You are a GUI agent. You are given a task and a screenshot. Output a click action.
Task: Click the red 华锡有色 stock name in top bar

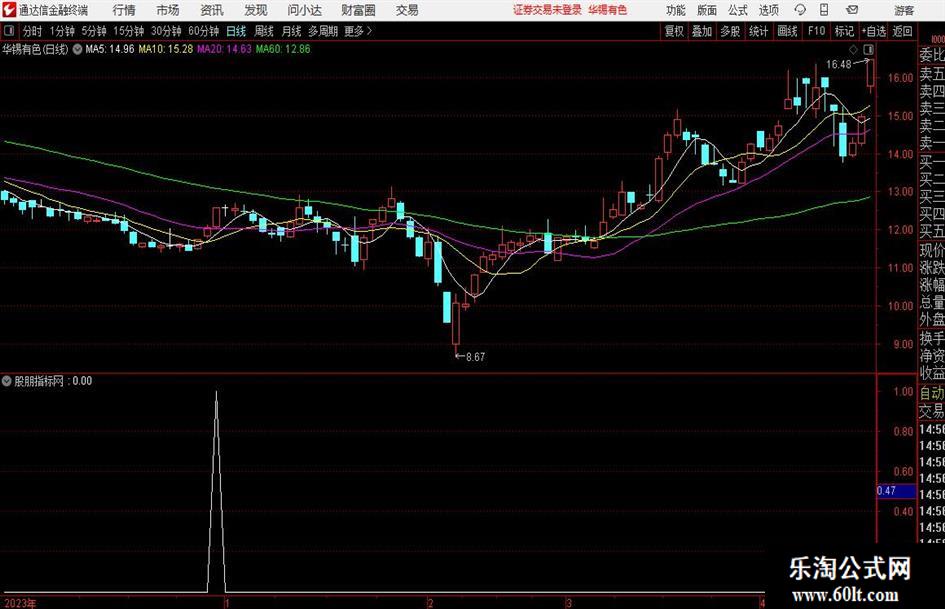(608, 10)
